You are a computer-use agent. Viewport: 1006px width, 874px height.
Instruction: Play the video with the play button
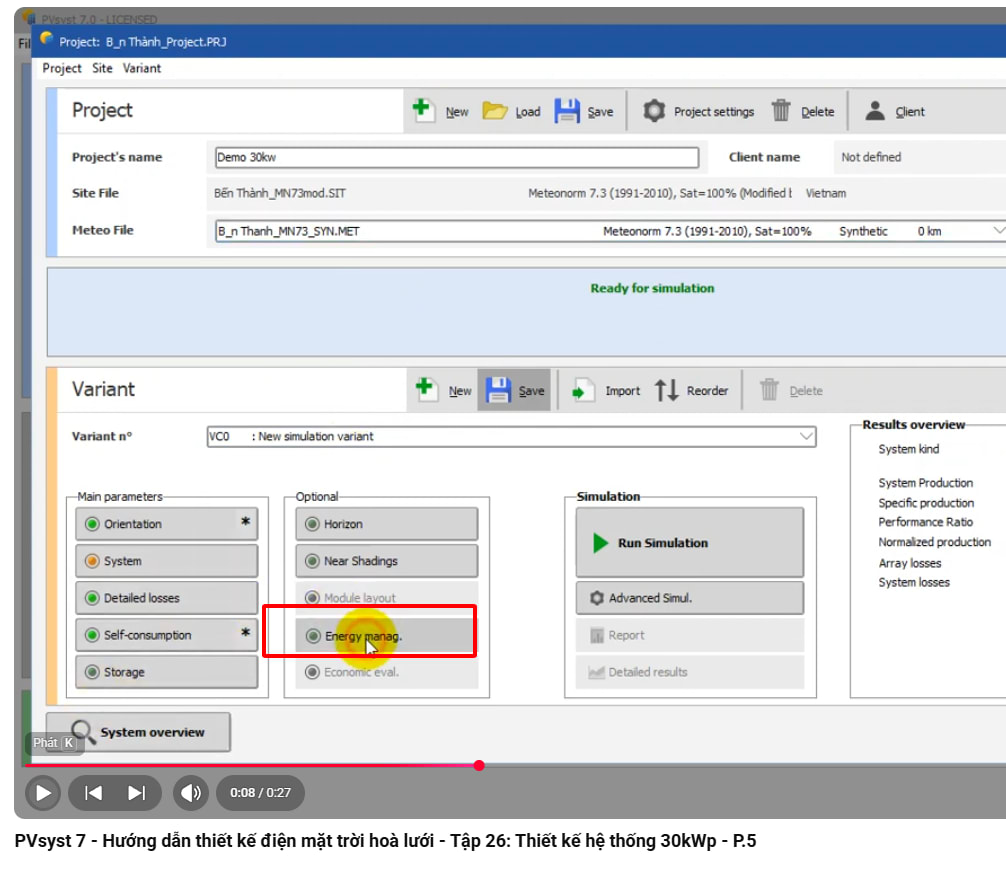click(x=43, y=793)
